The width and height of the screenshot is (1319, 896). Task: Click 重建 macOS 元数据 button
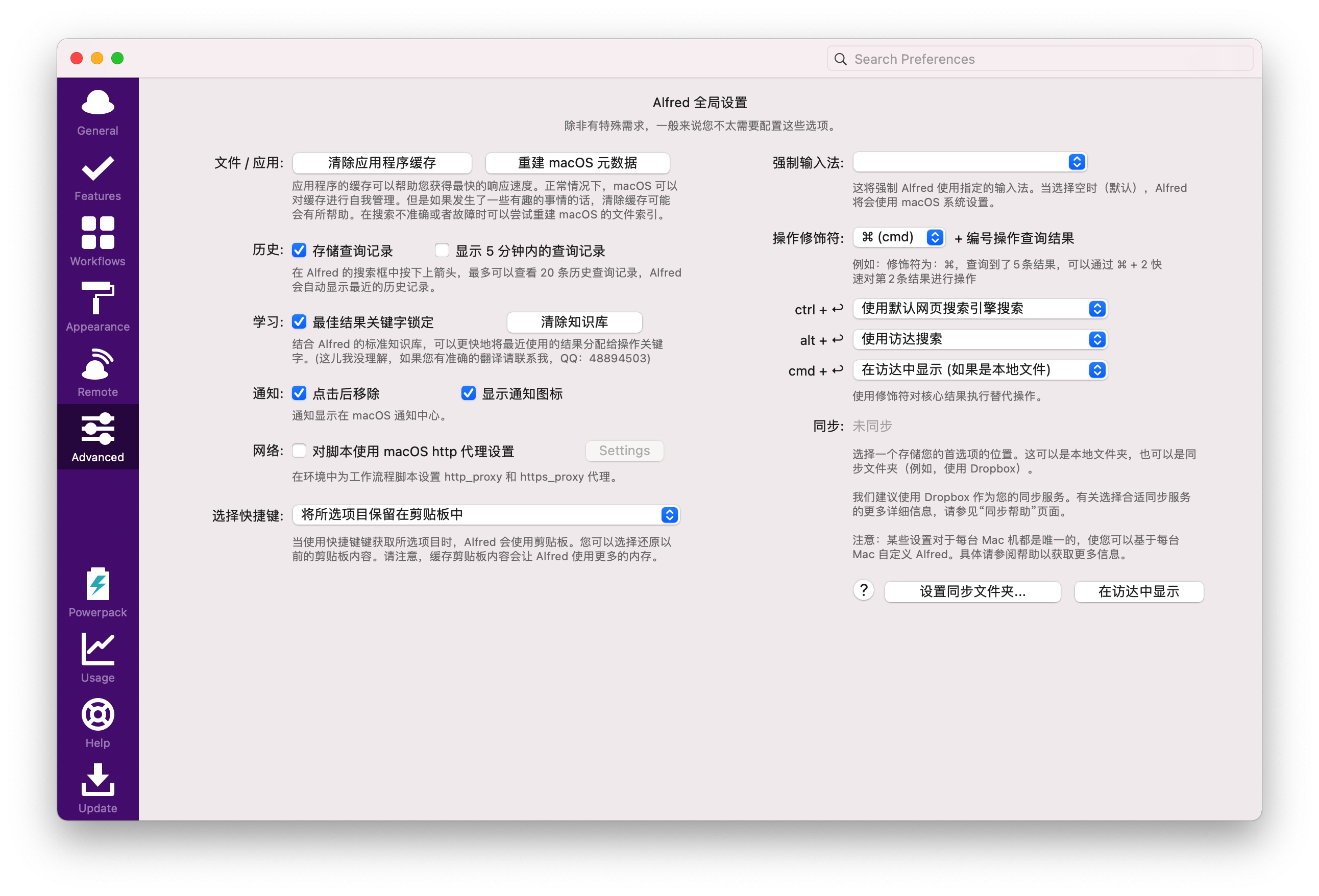tap(577, 163)
